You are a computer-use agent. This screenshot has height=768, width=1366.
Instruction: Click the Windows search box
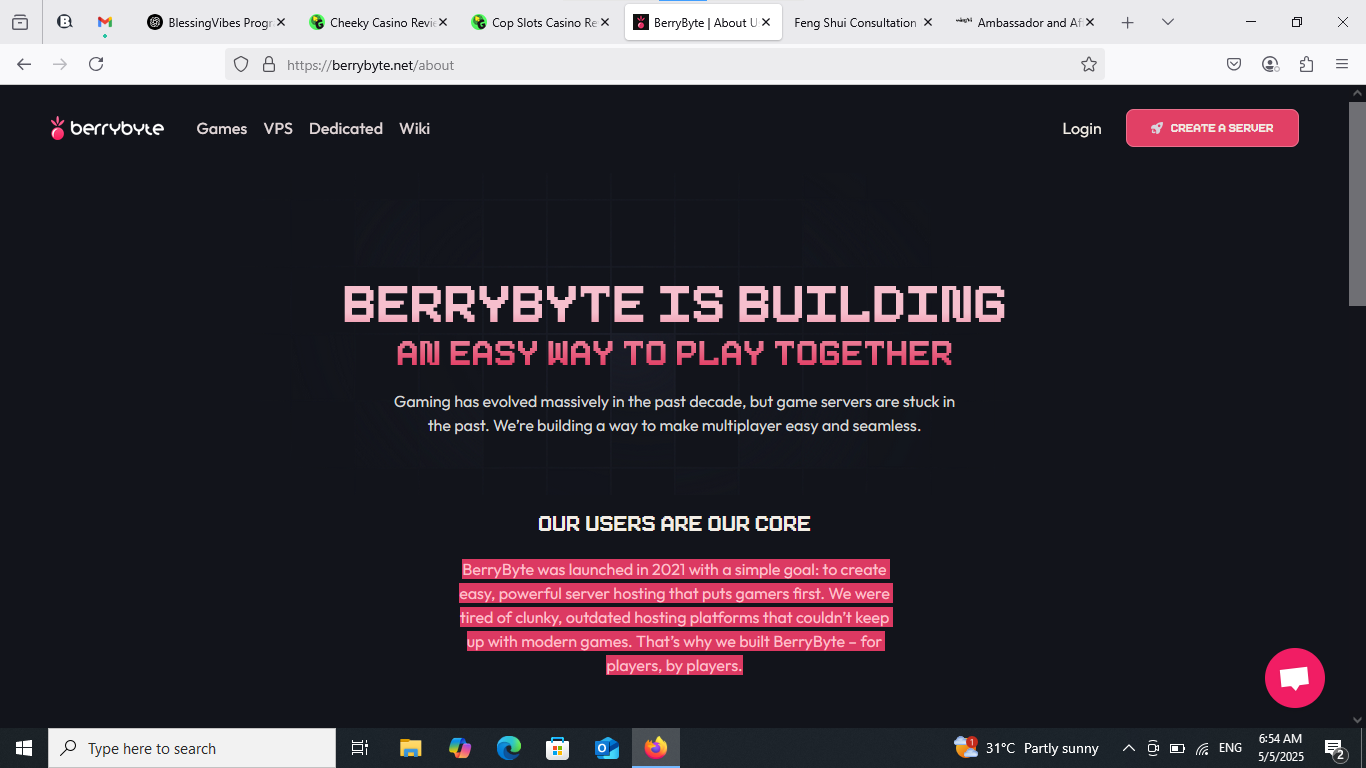tap(192, 748)
